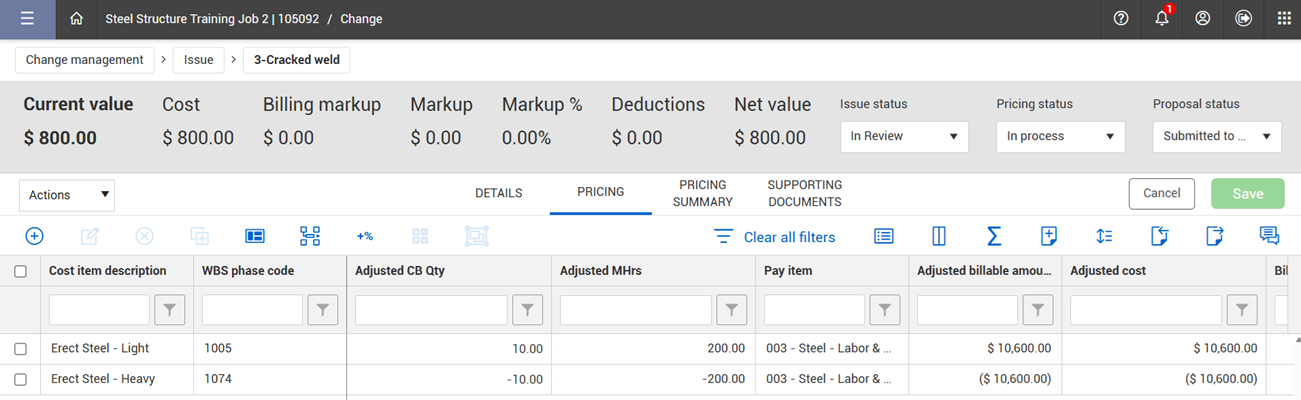
Task: Open the Supporting Documents tab
Action: 804,193
